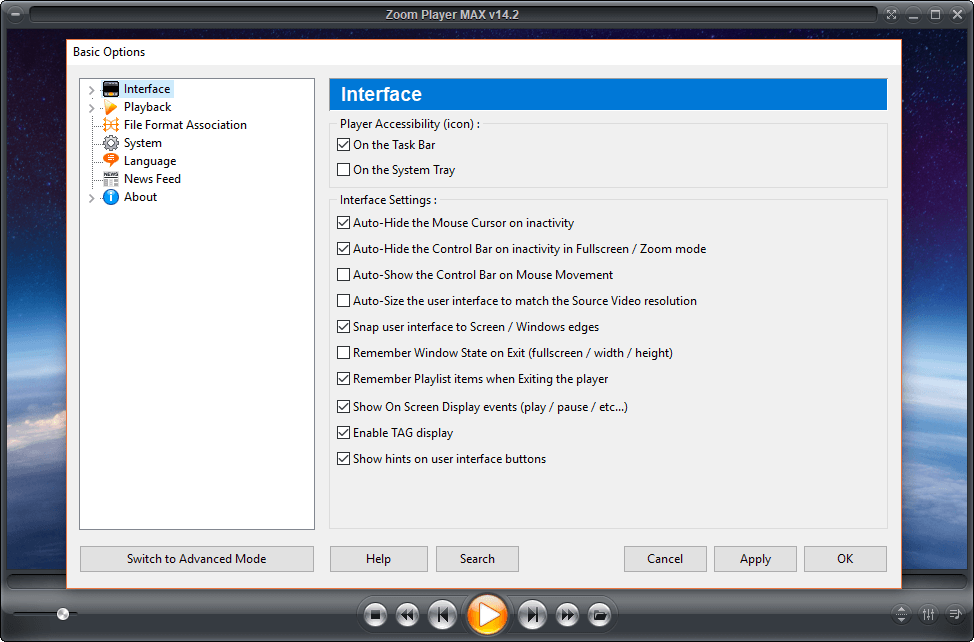The image size is (974, 642).
Task: Open File Format Association via its tree icon
Action: click(111, 125)
